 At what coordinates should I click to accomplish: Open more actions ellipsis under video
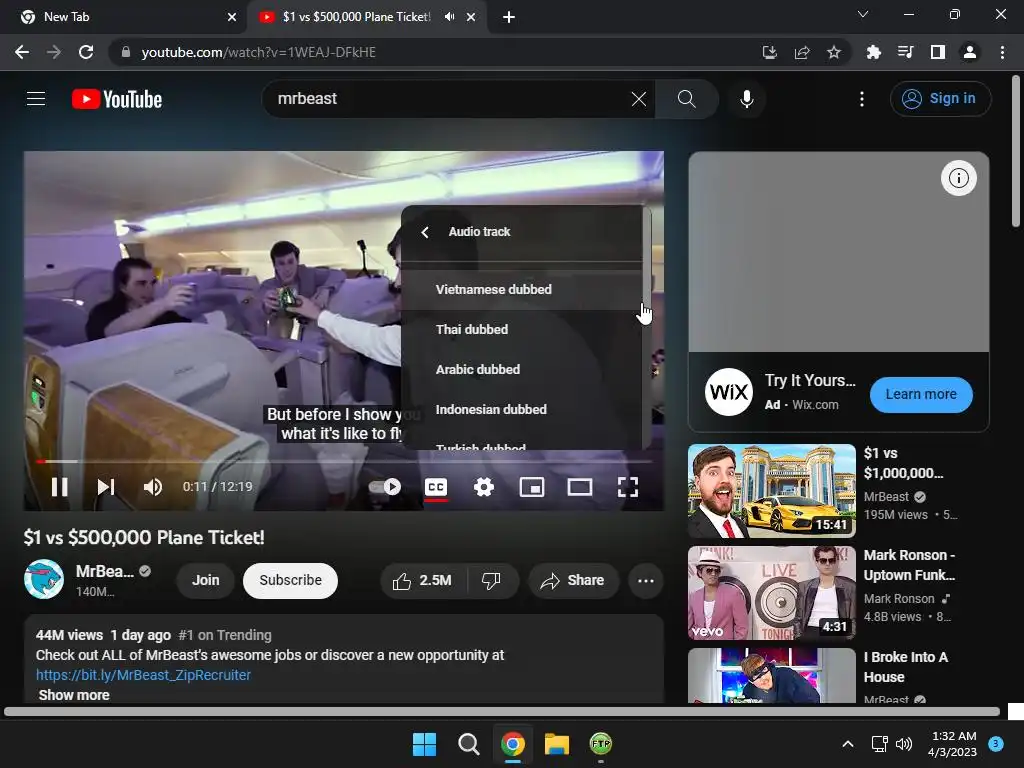(x=646, y=580)
